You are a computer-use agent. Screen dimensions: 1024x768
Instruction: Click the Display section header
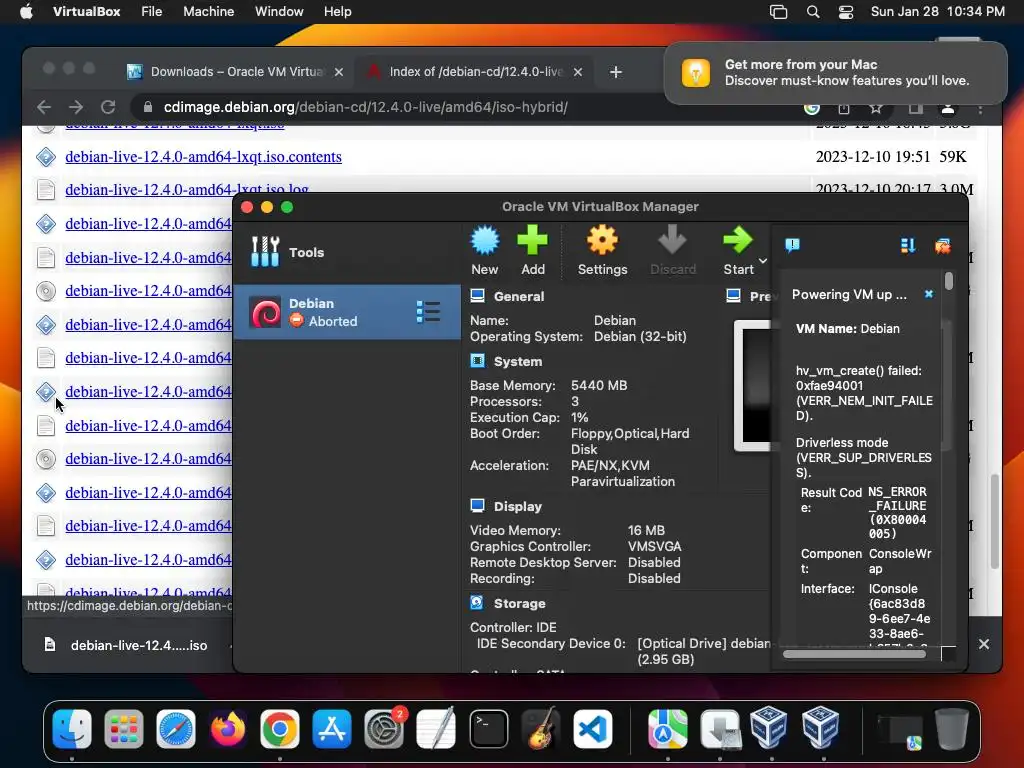pos(518,507)
